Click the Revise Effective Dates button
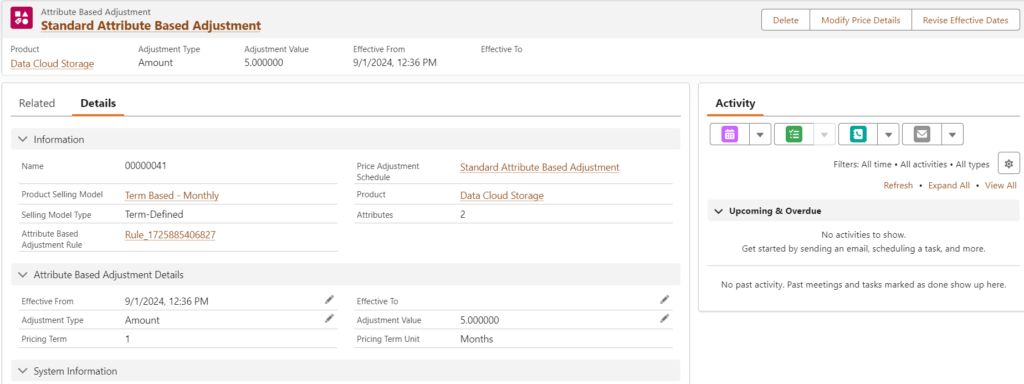Screen dimensions: 1024x384 tap(965, 20)
